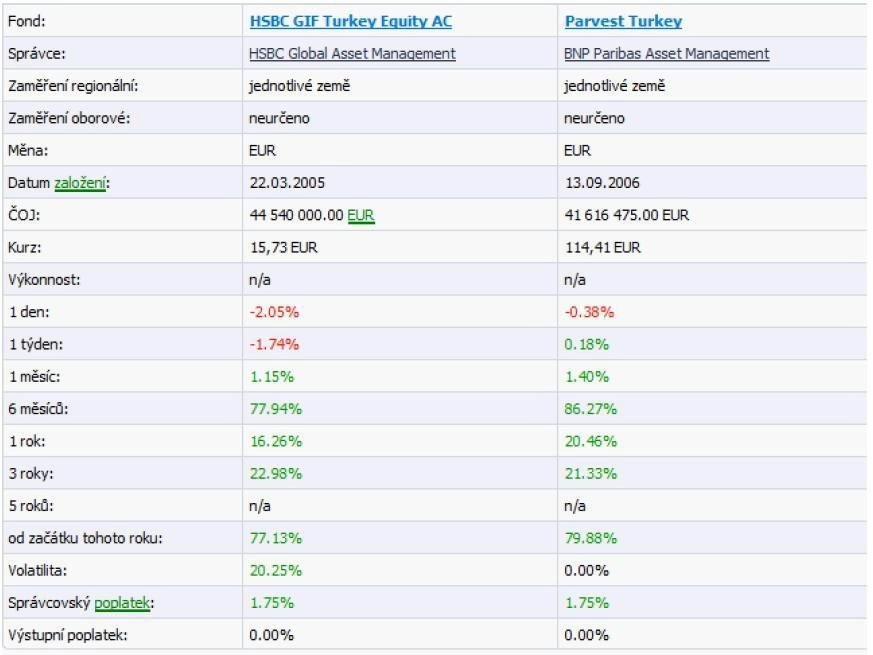Click the green EUR link in the ČOJ row
The height and width of the screenshot is (655, 873).
pos(361,215)
